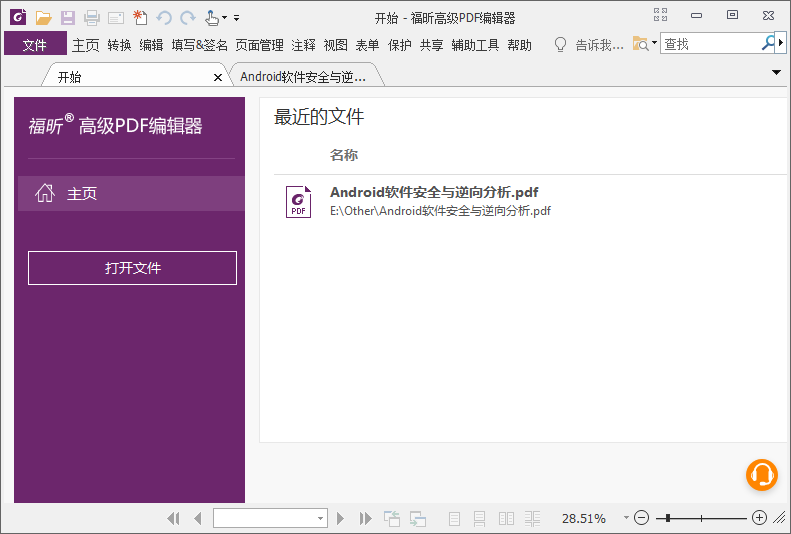This screenshot has height=534, width=791.
Task: Open the 共享 ribbon tab
Action: [431, 45]
